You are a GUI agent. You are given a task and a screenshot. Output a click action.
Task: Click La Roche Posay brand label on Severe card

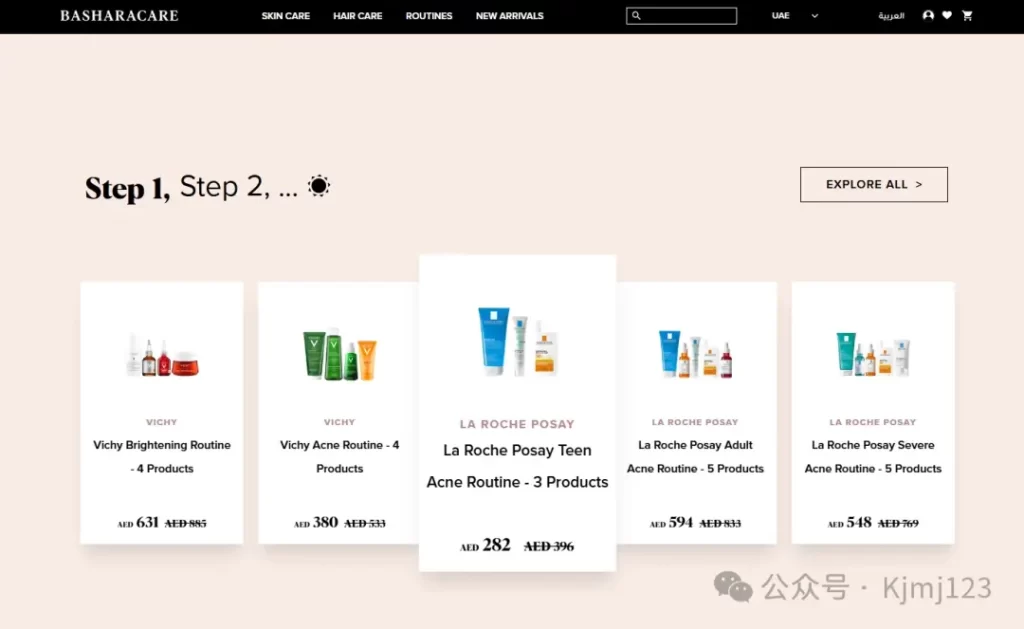(873, 422)
